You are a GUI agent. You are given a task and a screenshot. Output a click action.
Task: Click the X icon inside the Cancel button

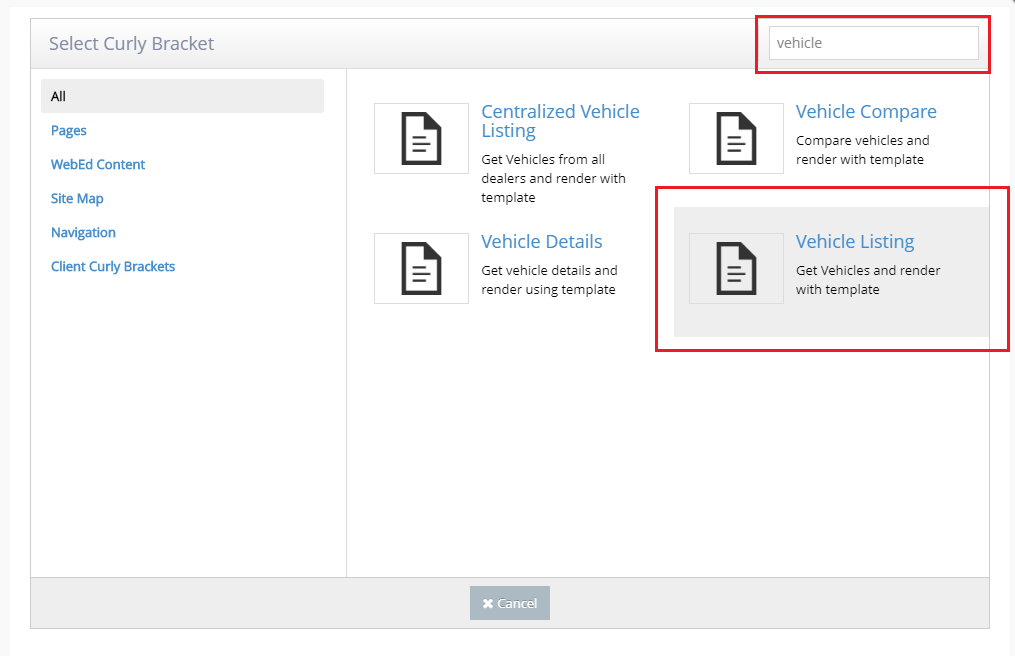pos(487,602)
